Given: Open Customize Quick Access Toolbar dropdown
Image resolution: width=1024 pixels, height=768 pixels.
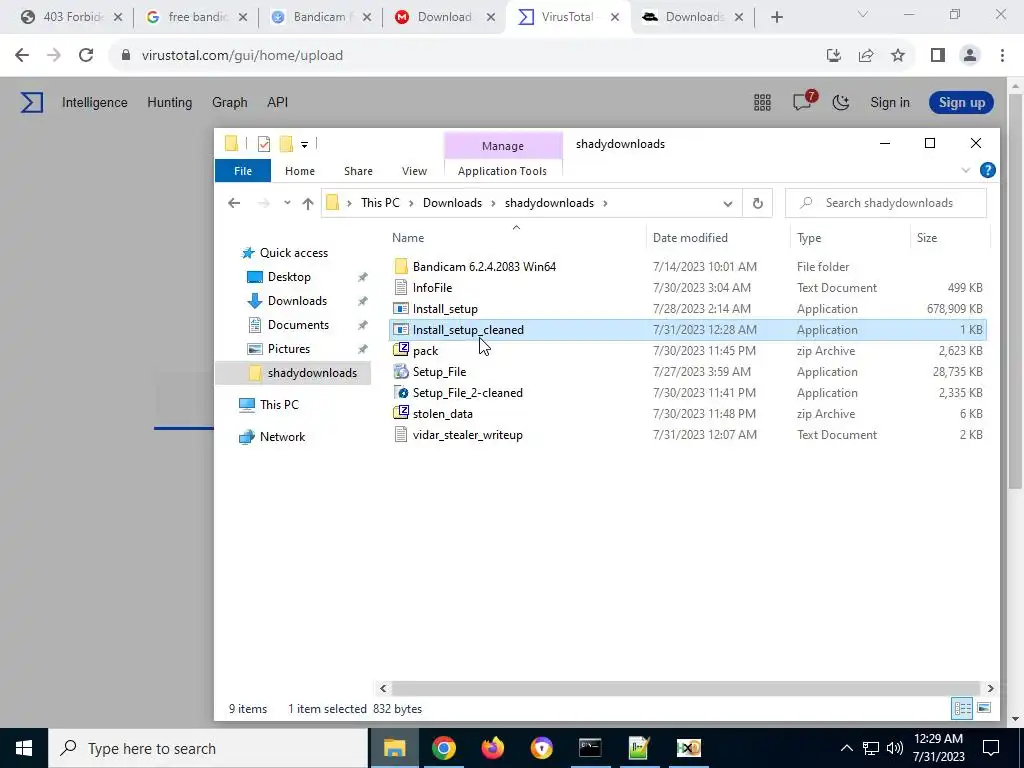Looking at the screenshot, I should 304,144.
